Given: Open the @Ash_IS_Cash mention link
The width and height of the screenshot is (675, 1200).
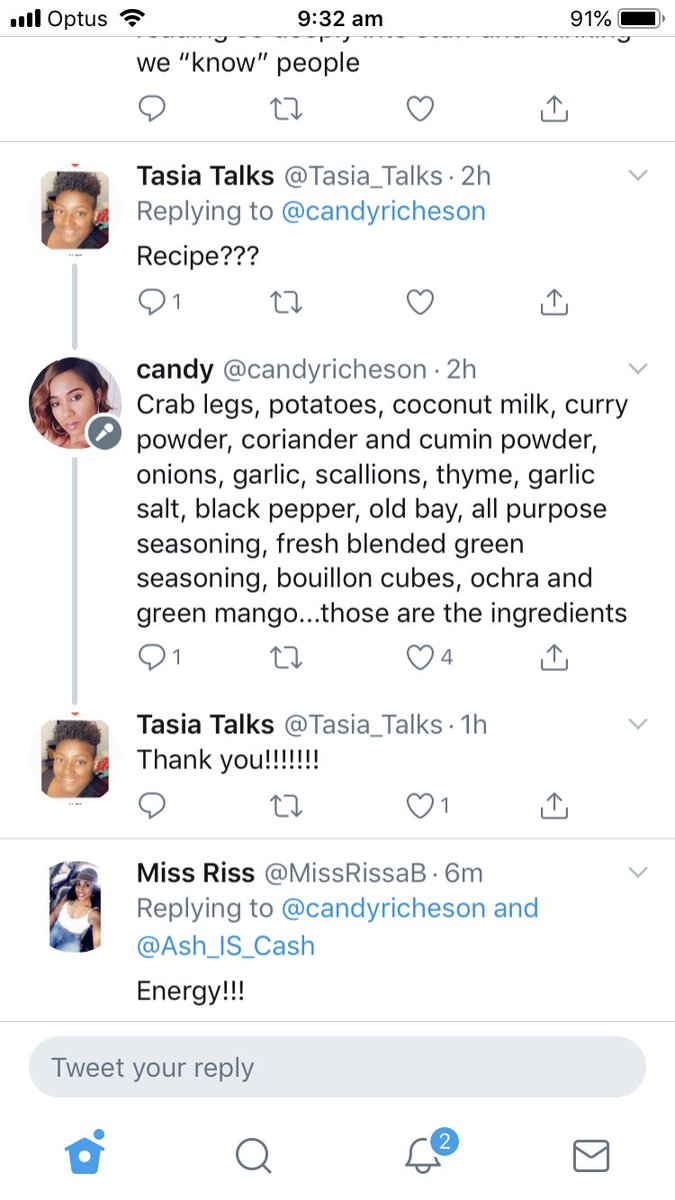Looking at the screenshot, I should (225, 945).
